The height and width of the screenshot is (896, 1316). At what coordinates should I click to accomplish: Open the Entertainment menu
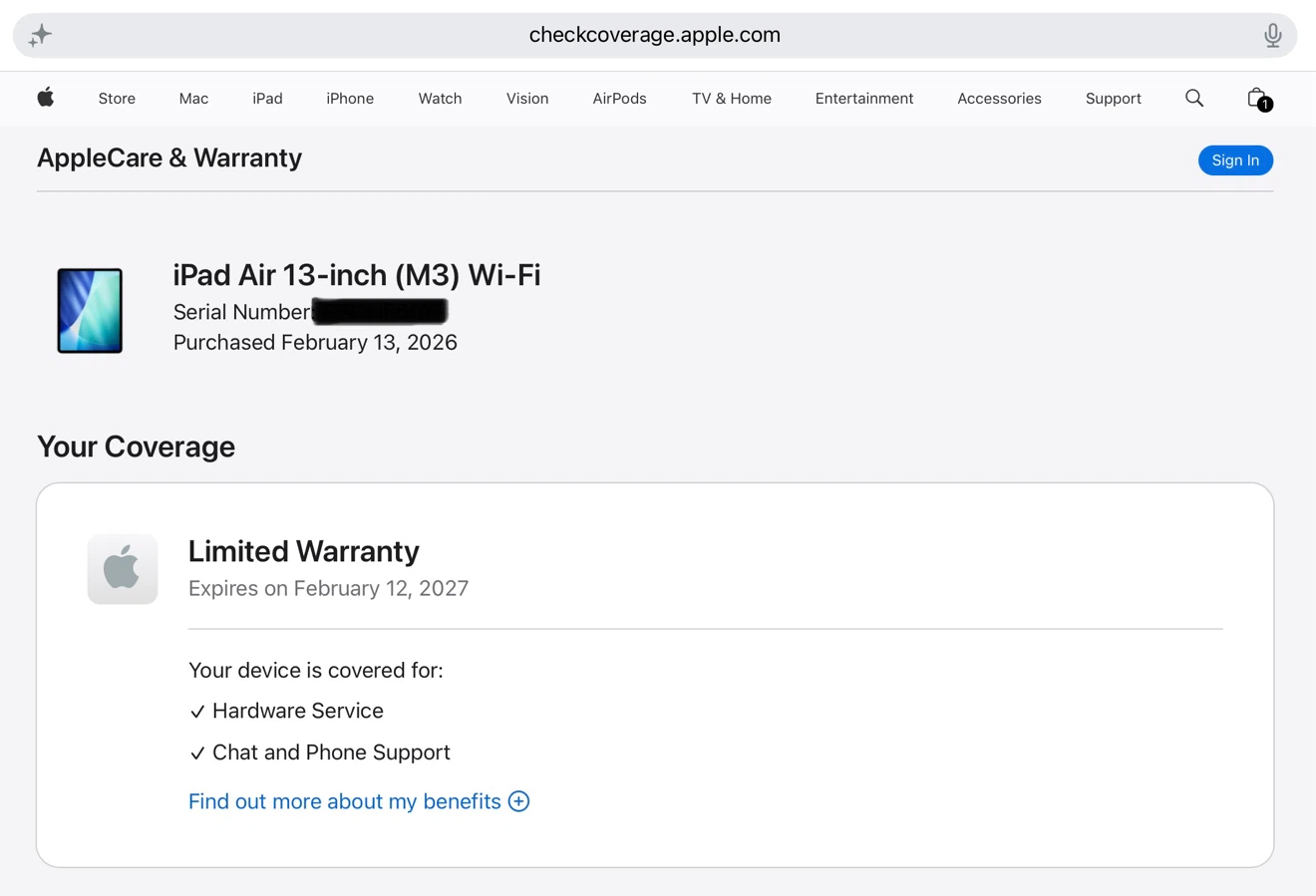[864, 98]
